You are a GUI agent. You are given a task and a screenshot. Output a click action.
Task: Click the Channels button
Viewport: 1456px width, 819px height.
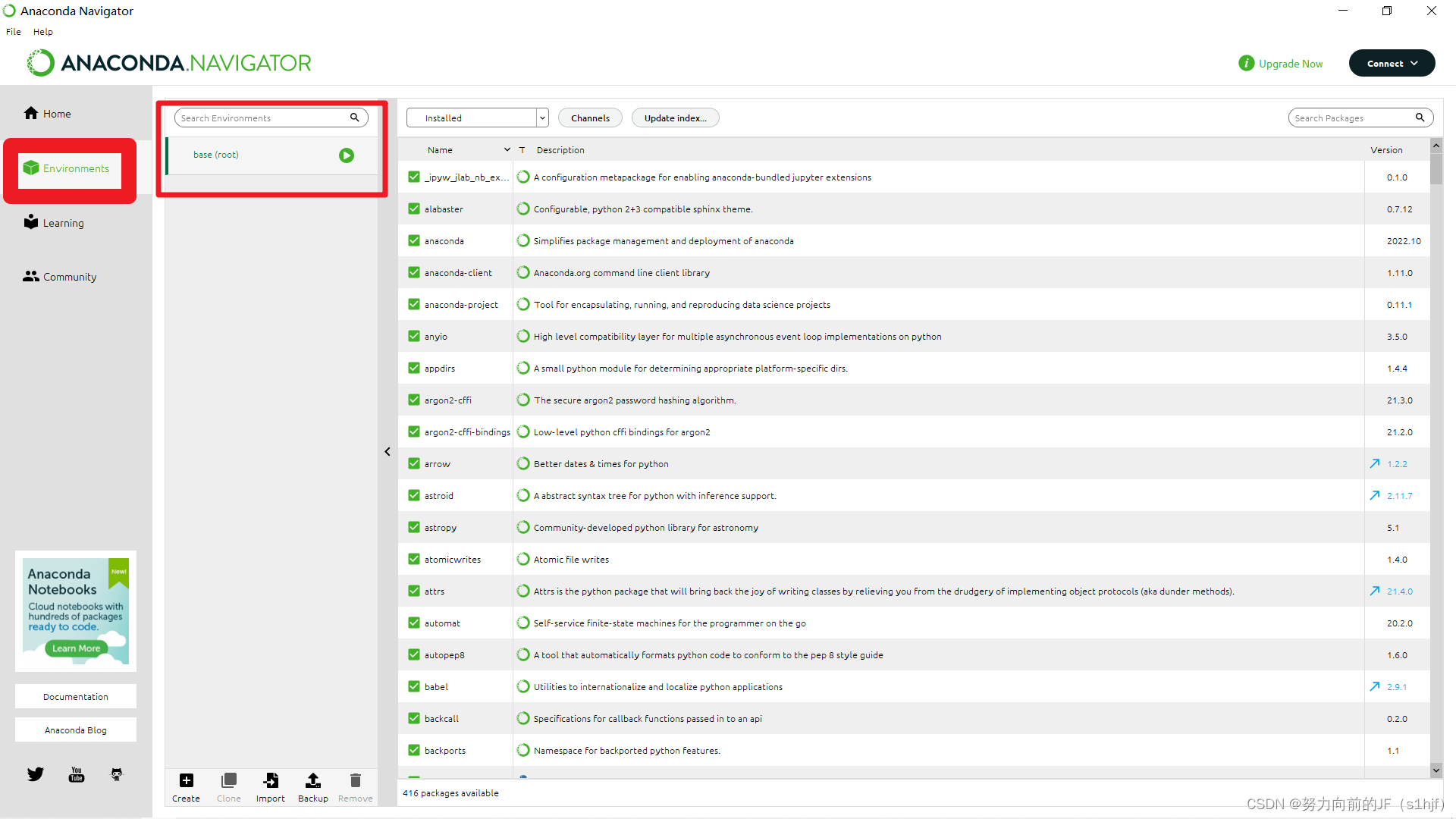click(x=589, y=118)
